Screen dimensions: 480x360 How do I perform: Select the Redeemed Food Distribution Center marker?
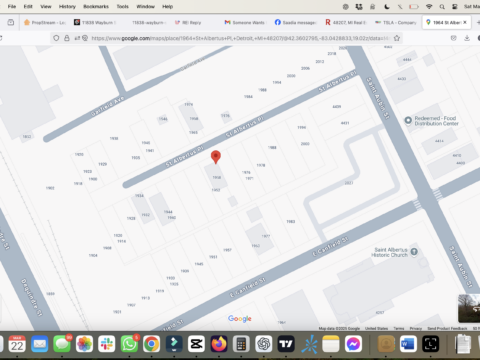point(408,121)
